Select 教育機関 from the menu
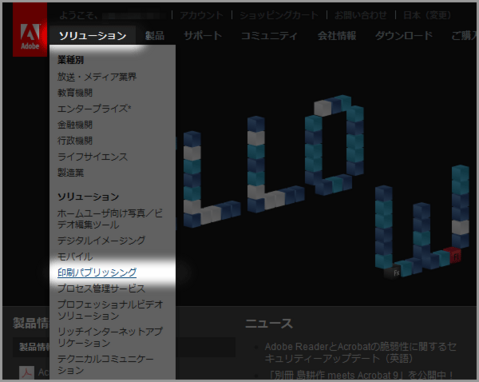Screen dimensions: 479x382 75,93
